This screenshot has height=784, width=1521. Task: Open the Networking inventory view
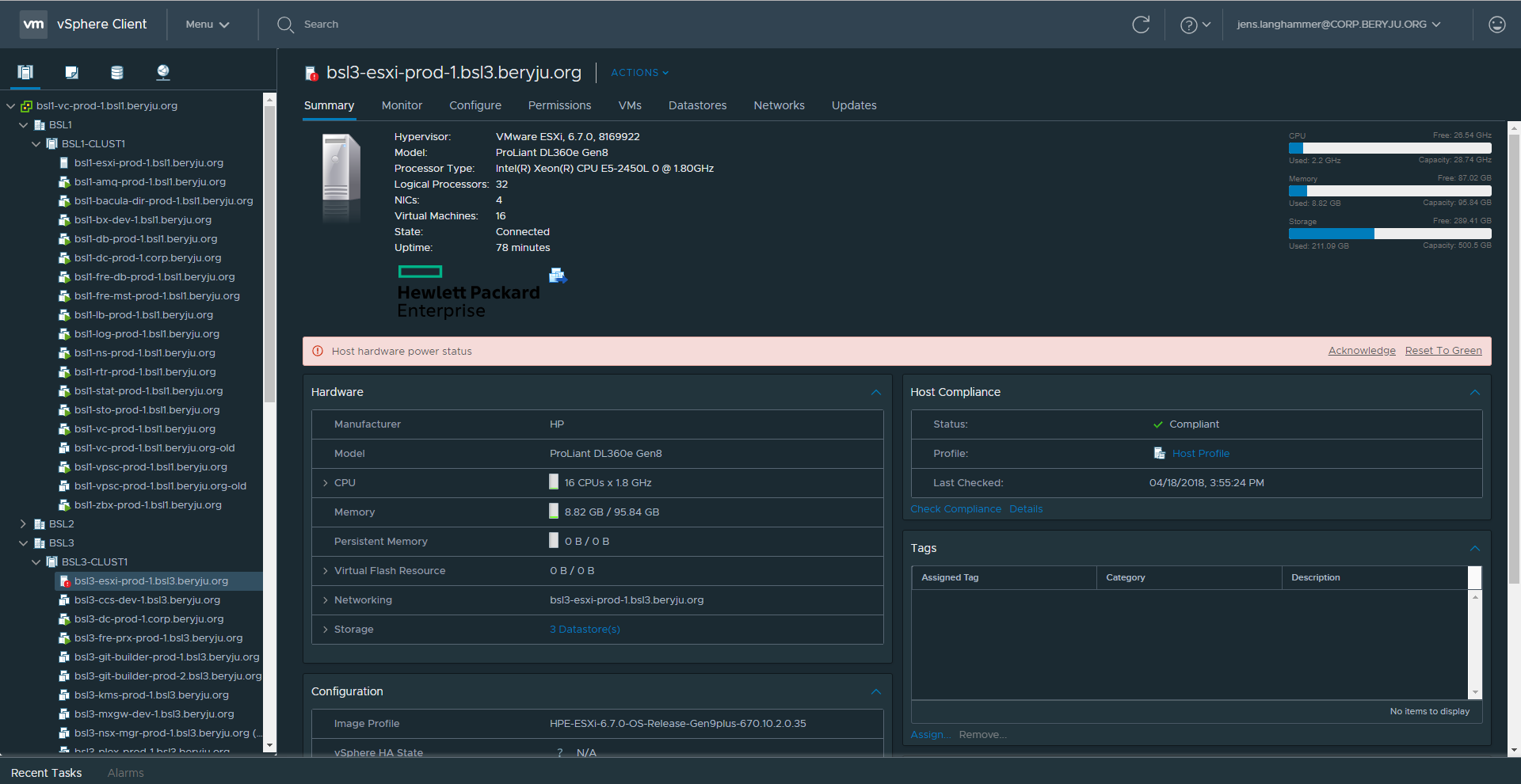tap(163, 72)
